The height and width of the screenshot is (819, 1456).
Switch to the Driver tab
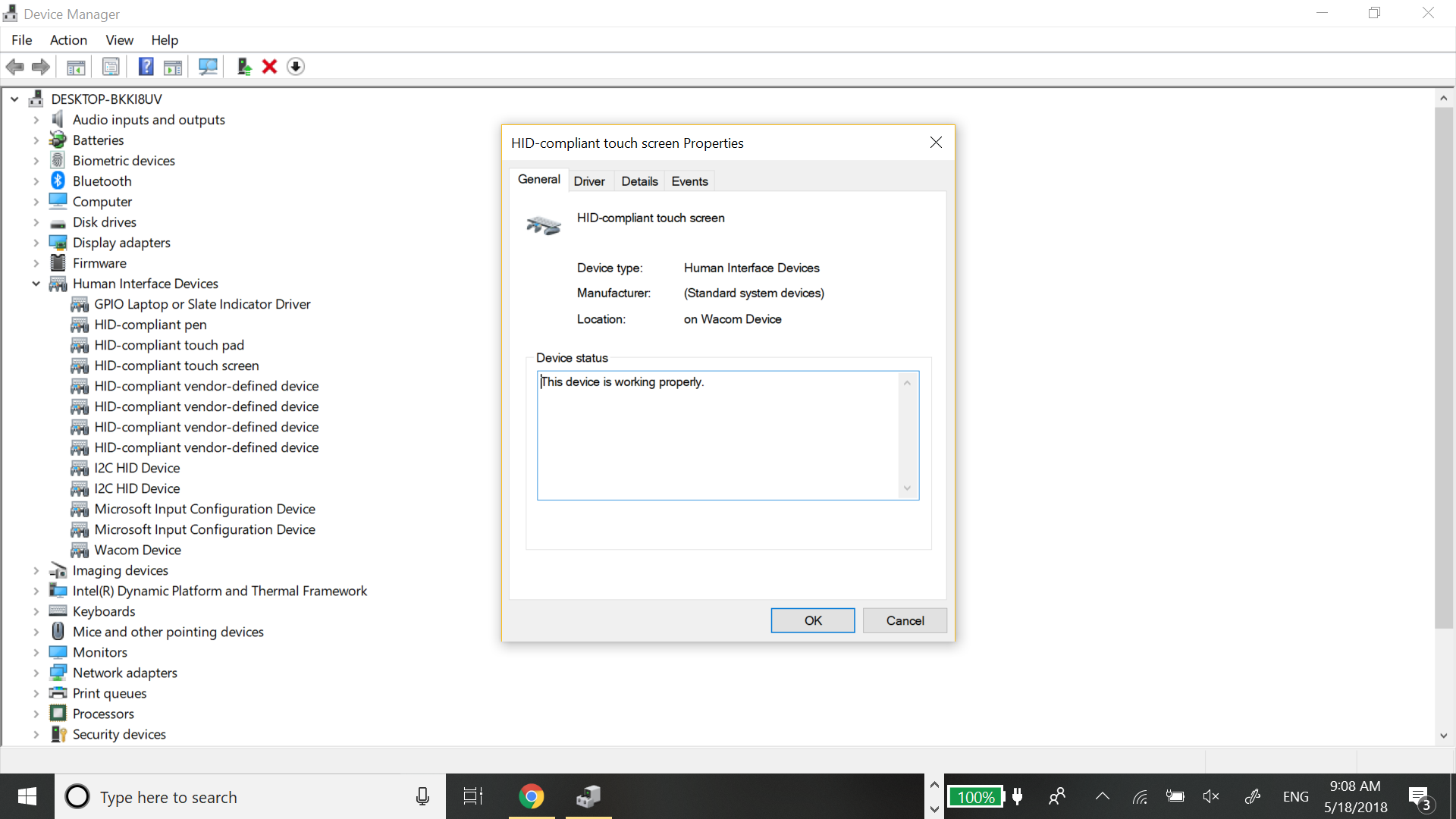(x=589, y=181)
